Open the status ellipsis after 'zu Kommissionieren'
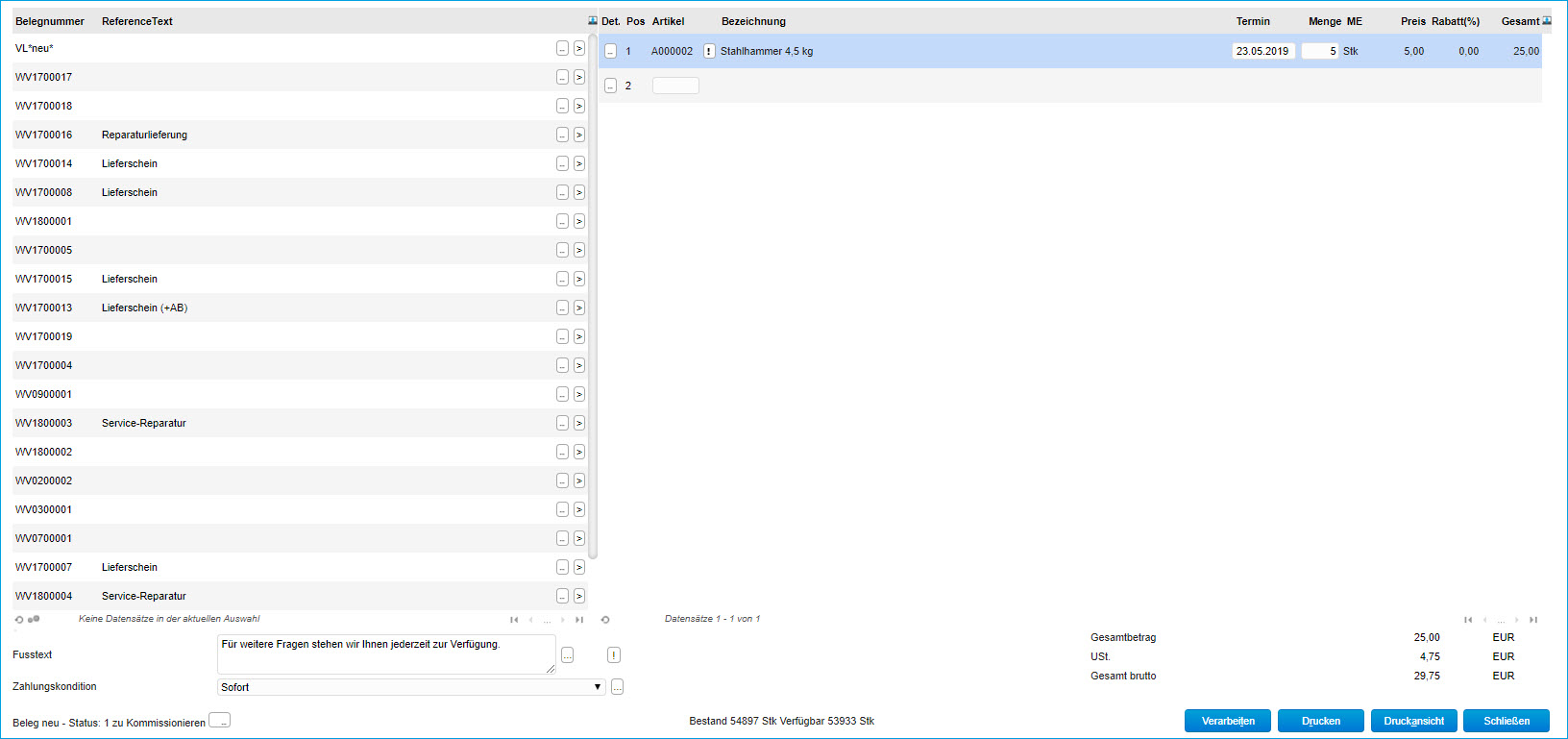 220,721
